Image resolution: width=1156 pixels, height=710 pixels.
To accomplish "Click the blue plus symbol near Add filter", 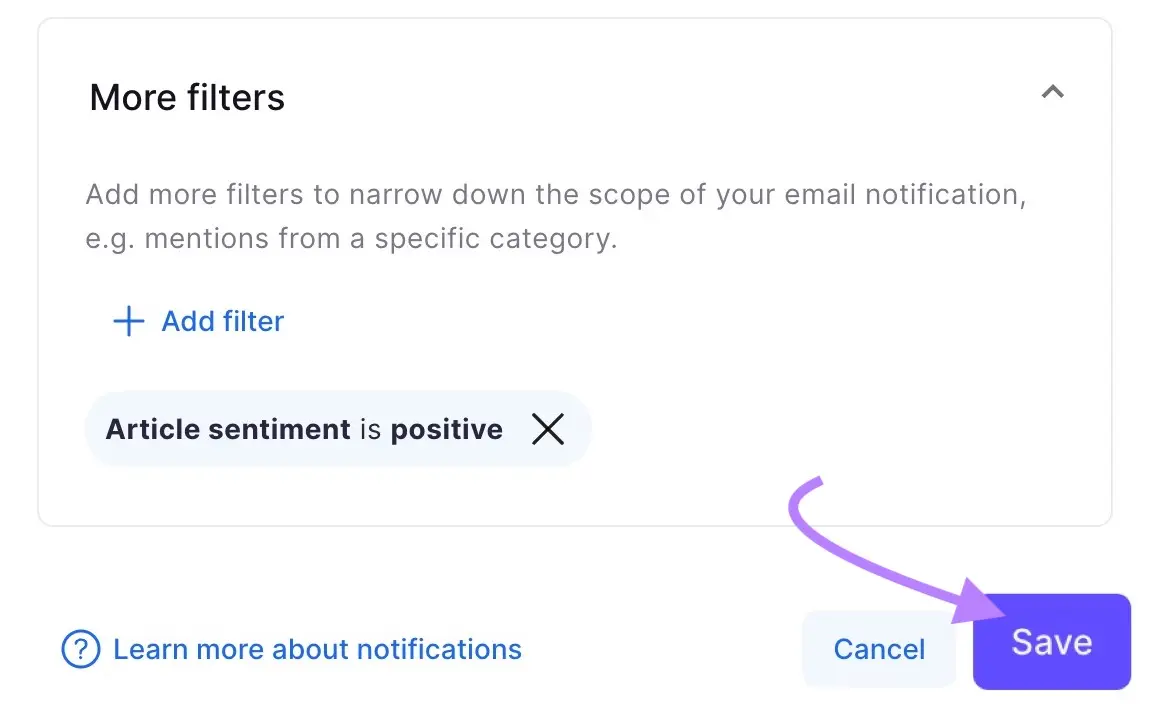I will tap(127, 321).
